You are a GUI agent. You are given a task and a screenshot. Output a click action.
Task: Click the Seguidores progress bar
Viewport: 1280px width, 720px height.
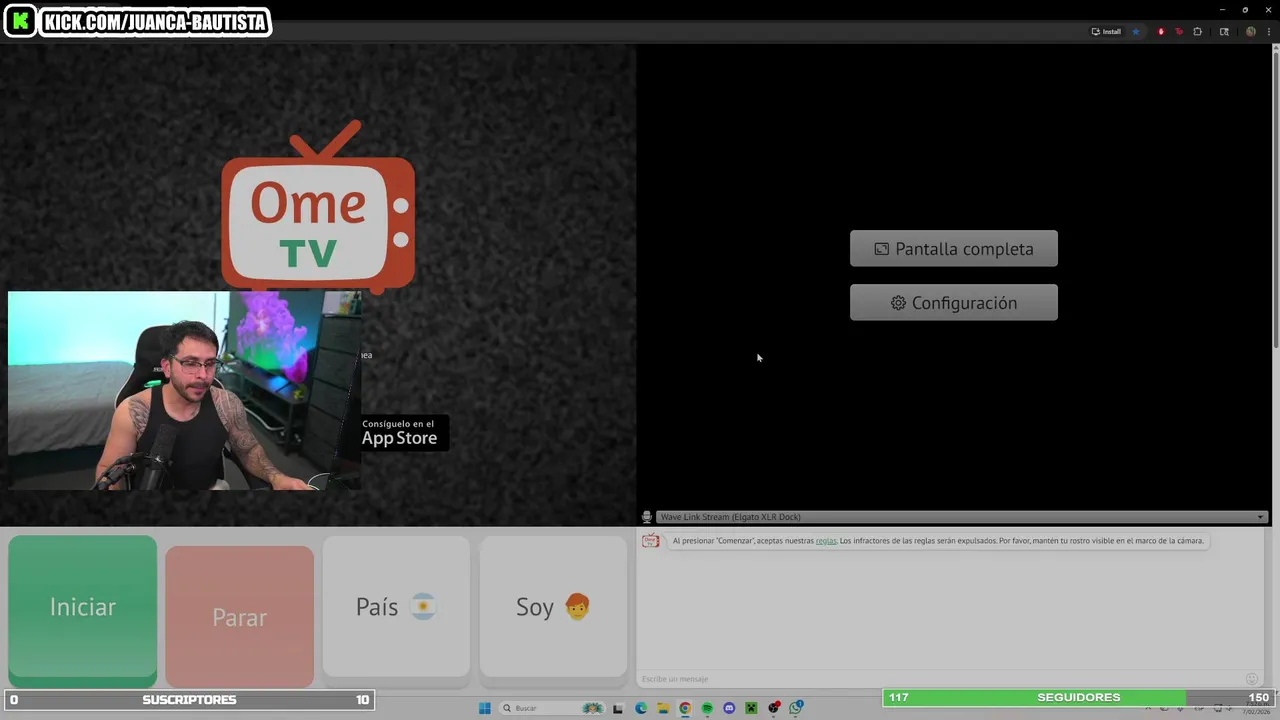pos(1078,698)
